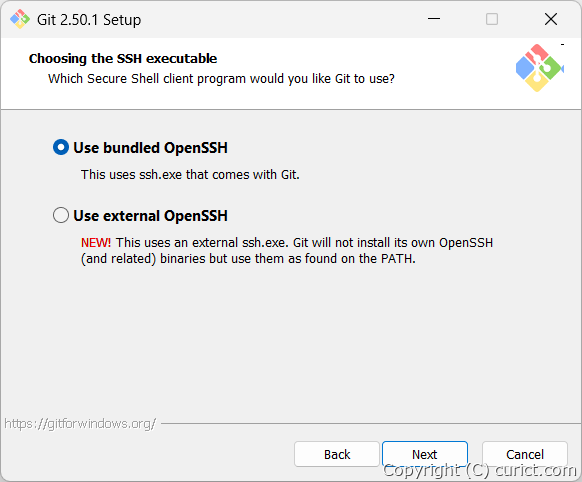Click the "Choosing the SSH executable" heading
Screen dimensions: 582x482
click(x=123, y=59)
